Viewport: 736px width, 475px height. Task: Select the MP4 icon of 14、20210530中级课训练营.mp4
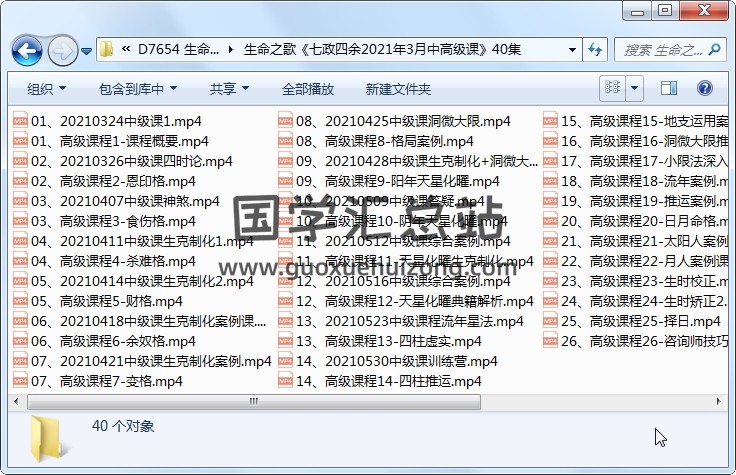[285, 361]
